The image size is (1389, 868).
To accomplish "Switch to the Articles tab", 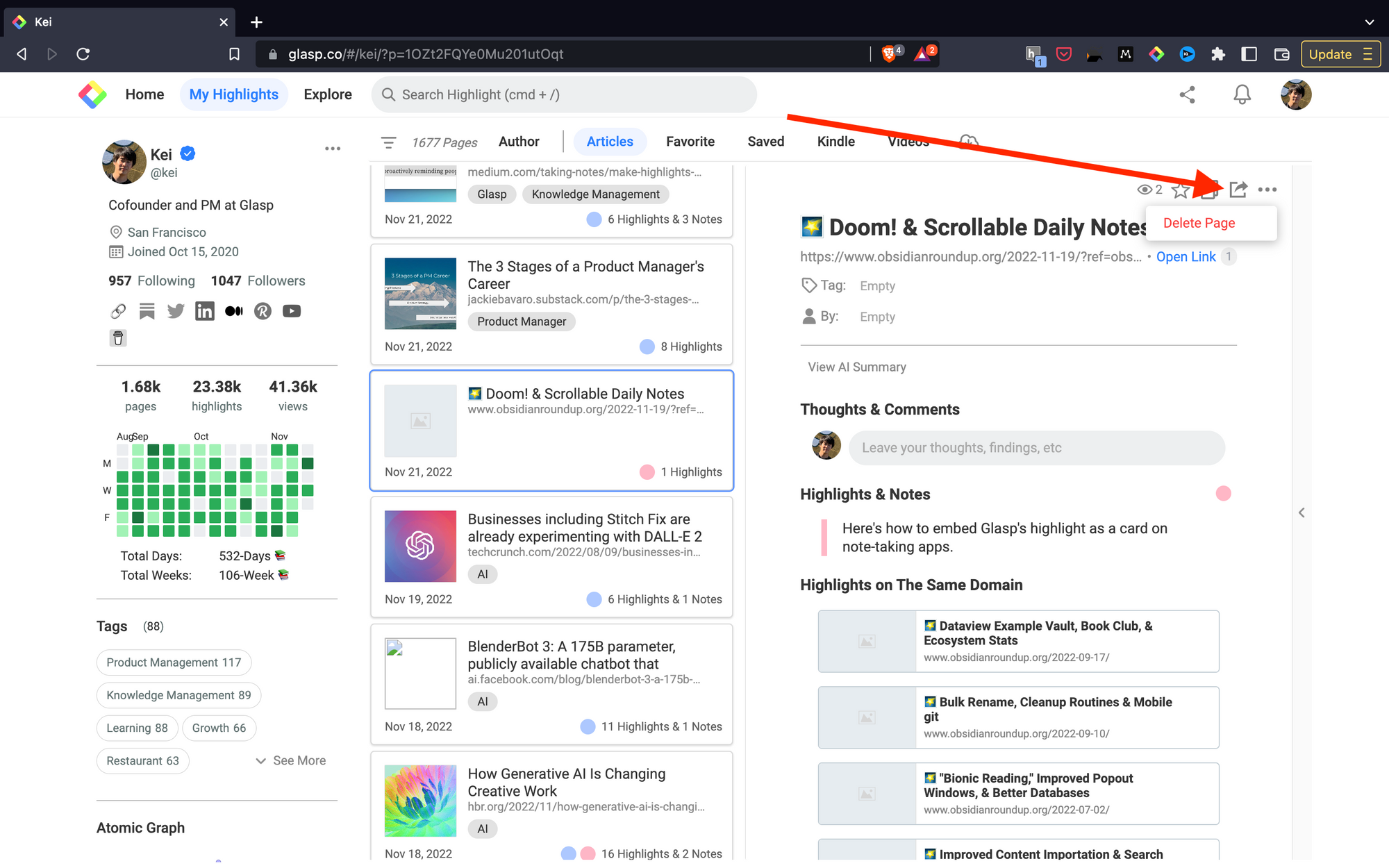I will (610, 142).
